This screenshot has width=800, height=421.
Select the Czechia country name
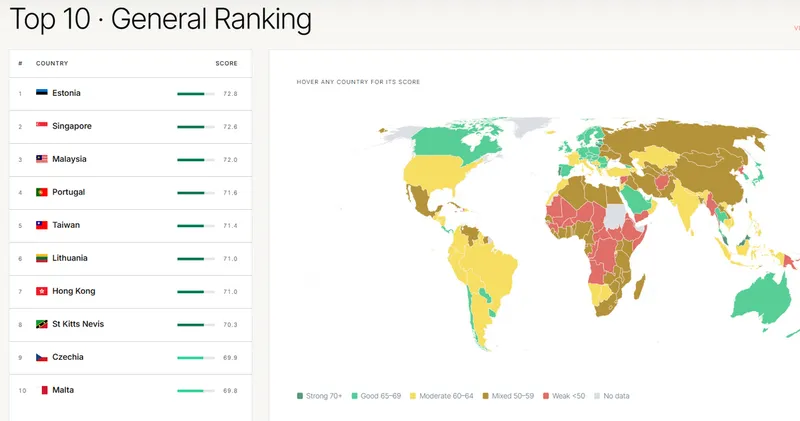[x=68, y=357]
